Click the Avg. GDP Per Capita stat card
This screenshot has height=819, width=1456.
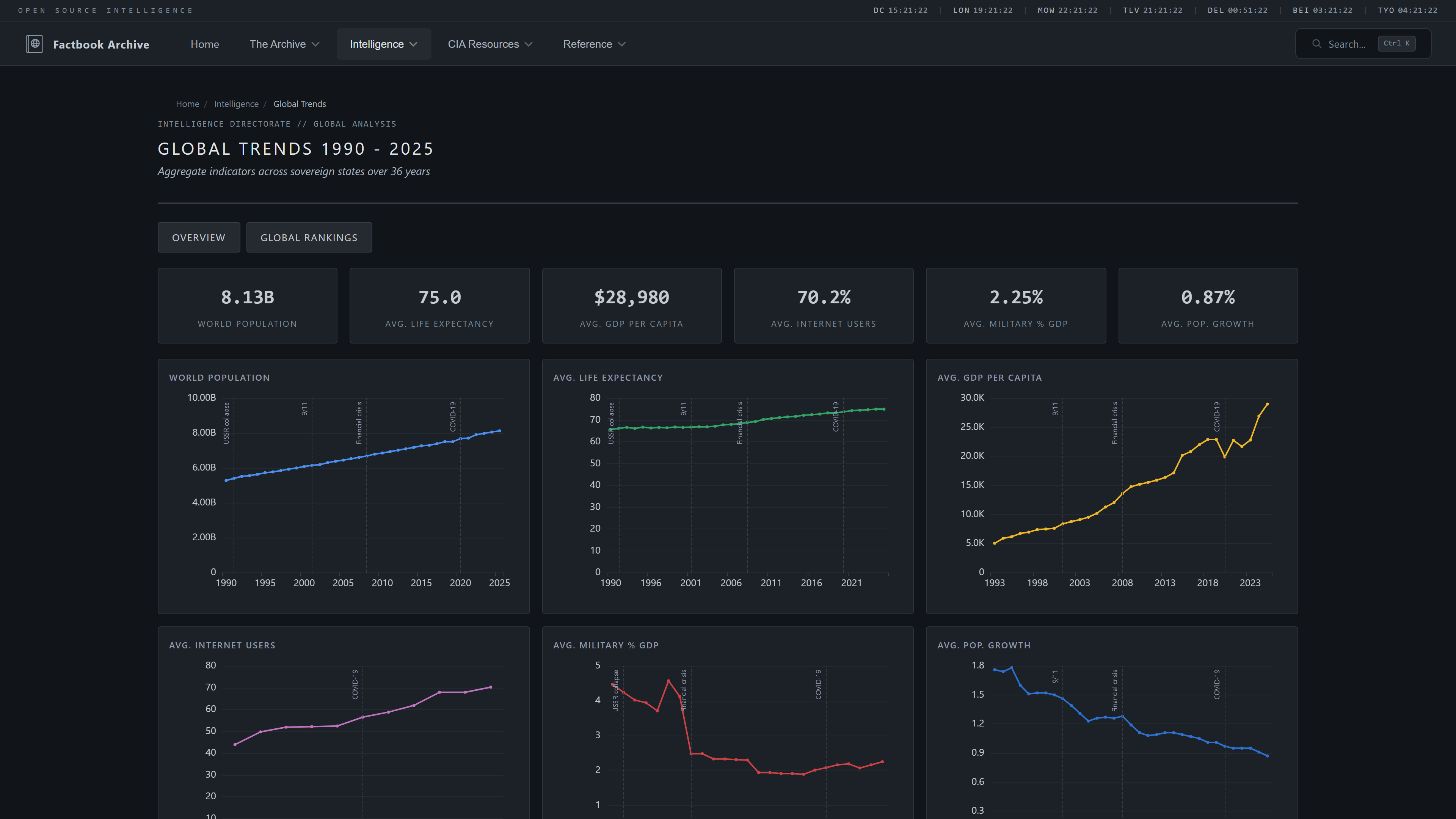[x=631, y=305]
